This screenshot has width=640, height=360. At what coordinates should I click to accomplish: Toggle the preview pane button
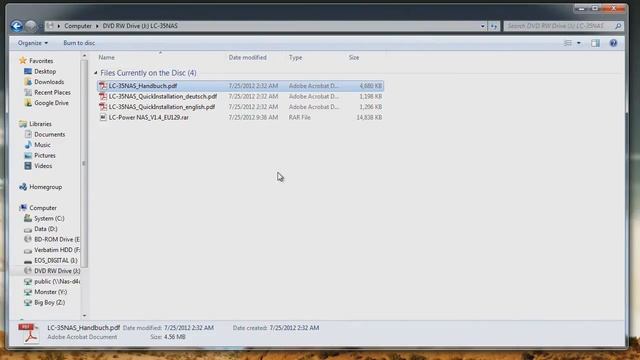tap(596, 43)
